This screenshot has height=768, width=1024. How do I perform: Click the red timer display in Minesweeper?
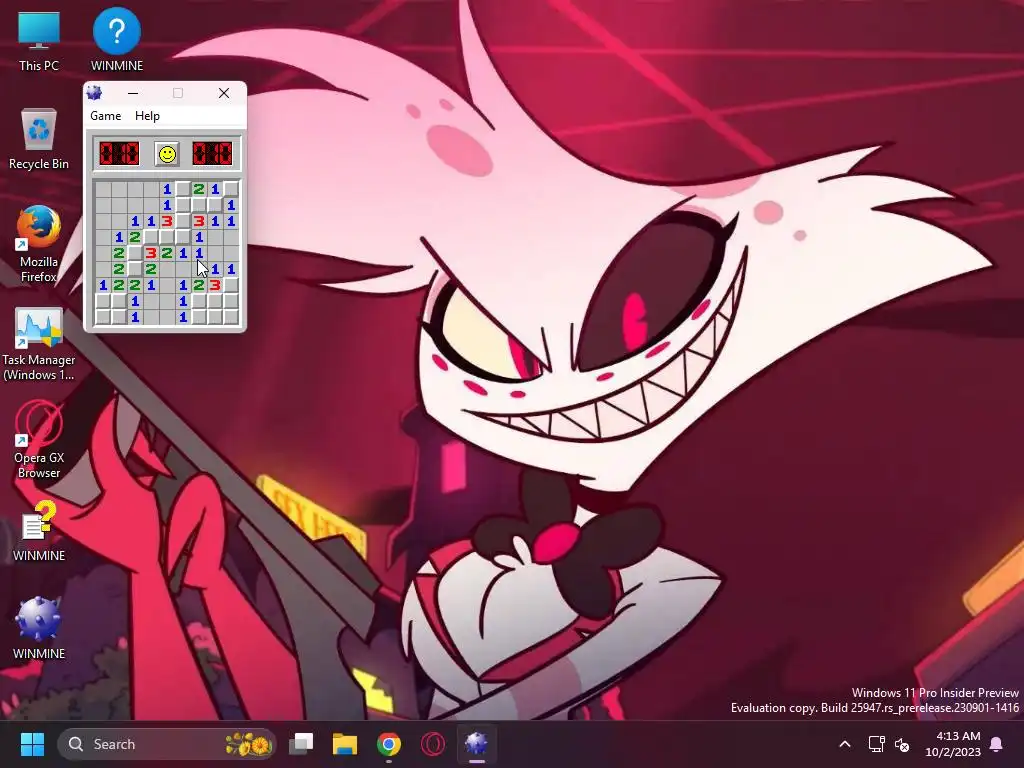pyautogui.click(x=212, y=154)
